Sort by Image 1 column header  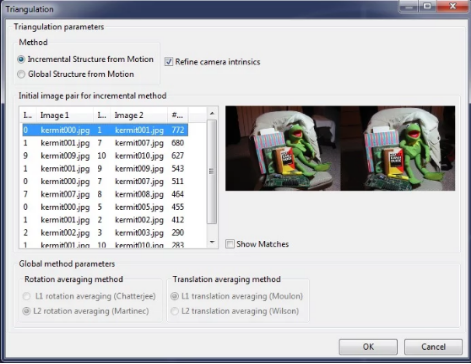click(x=65, y=115)
